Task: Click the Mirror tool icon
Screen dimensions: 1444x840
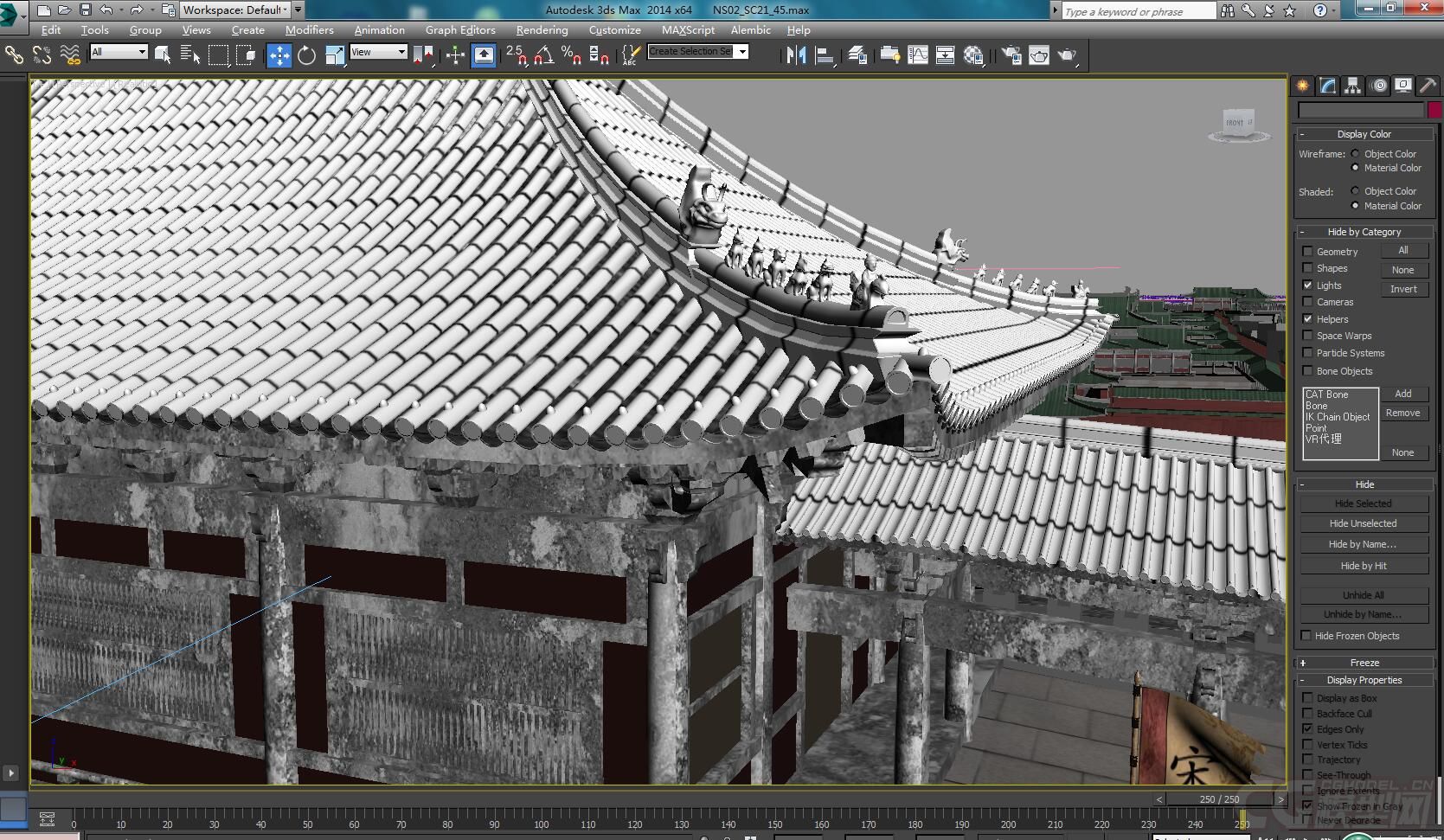Action: click(796, 55)
